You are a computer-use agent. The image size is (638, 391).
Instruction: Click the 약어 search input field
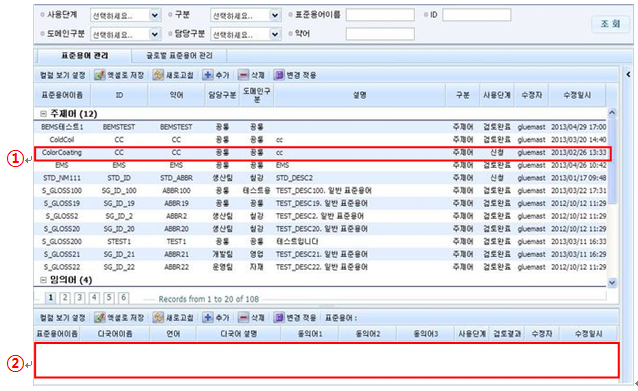(380, 34)
